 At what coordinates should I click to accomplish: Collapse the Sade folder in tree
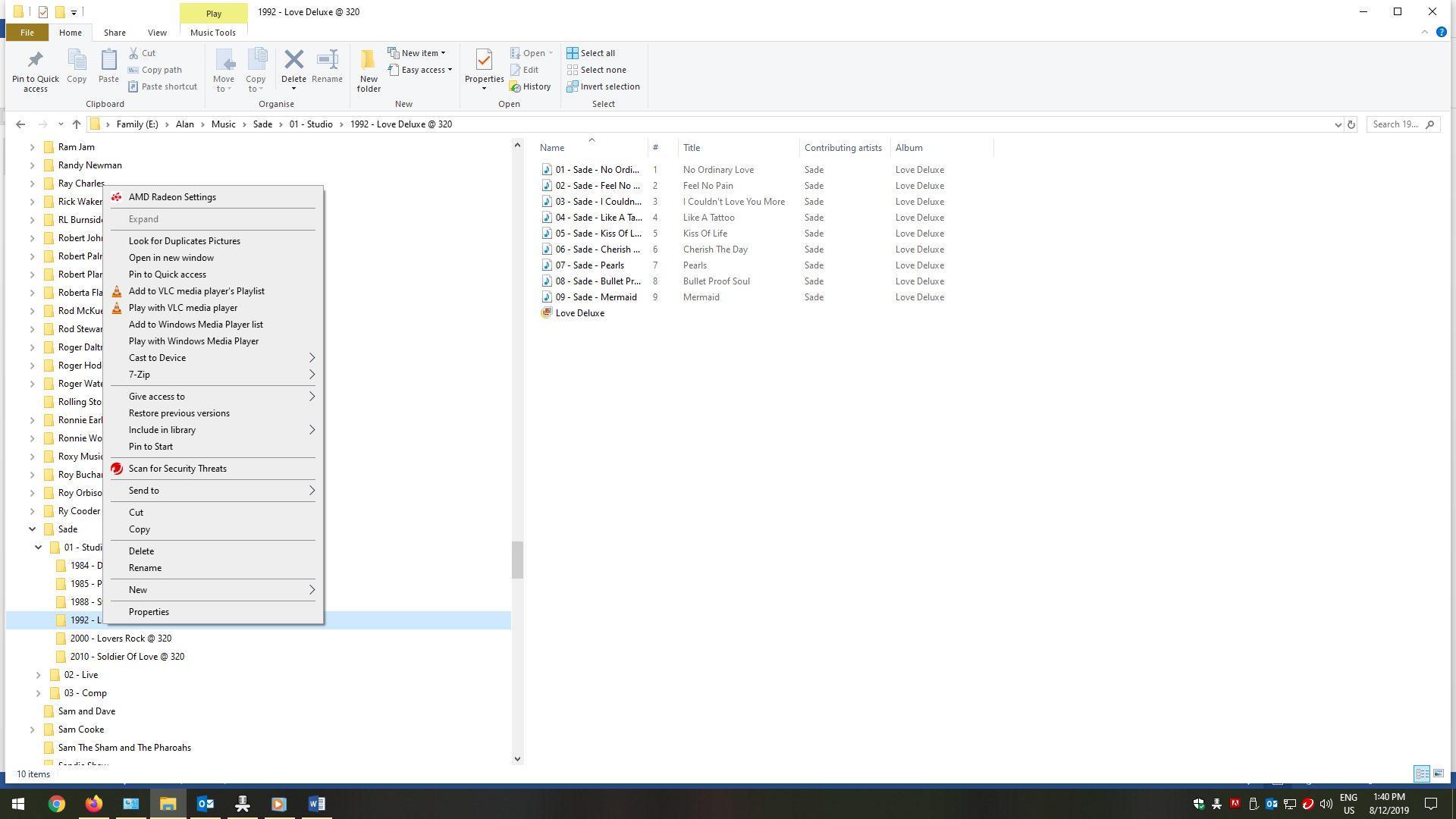32,529
